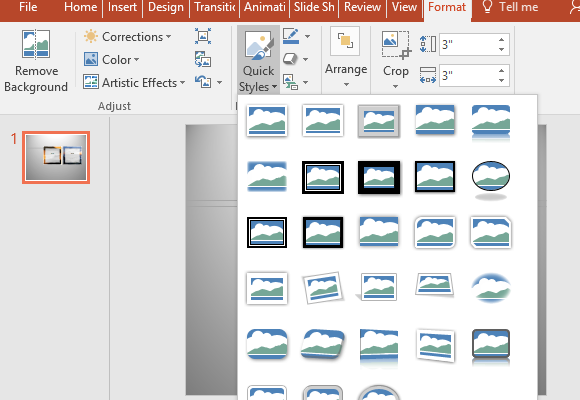
Task: Click the Compress Pictures icon
Action: pos(203,36)
